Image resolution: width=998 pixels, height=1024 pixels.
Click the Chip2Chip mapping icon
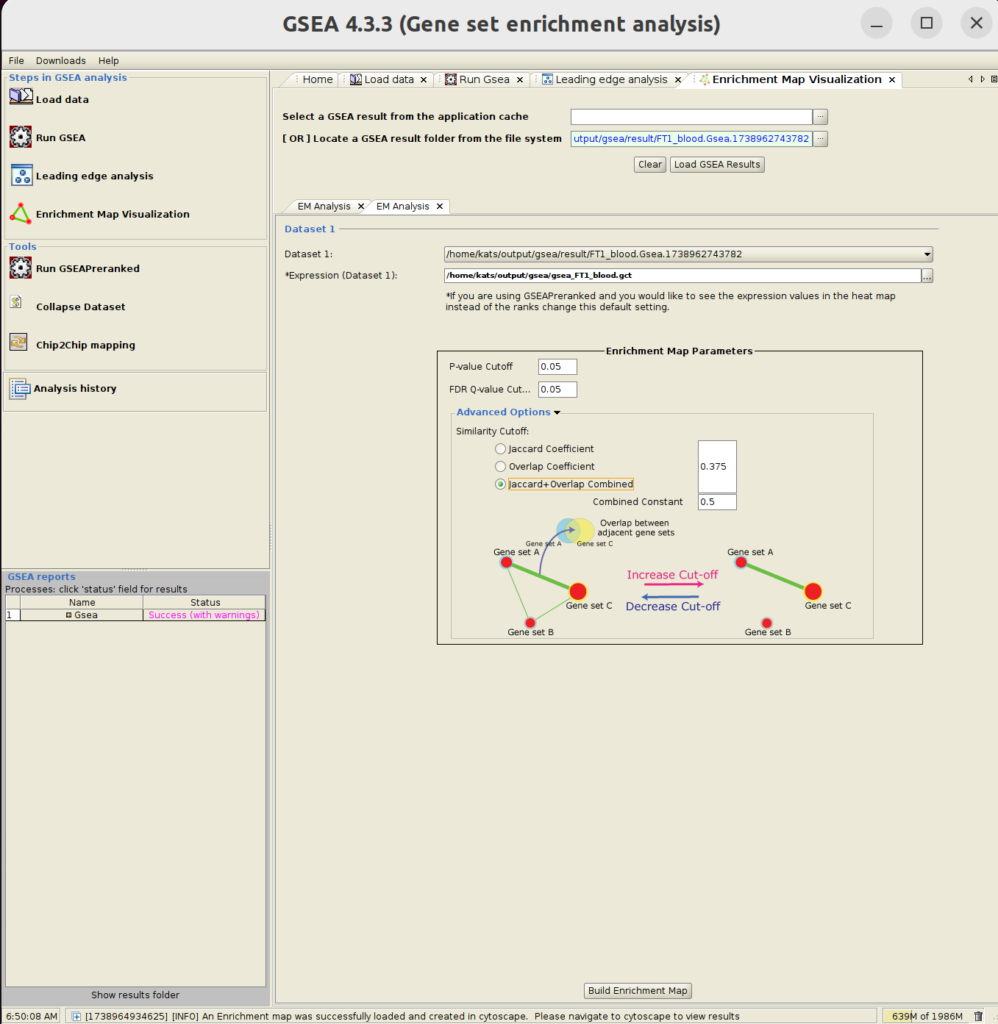tap(18, 342)
